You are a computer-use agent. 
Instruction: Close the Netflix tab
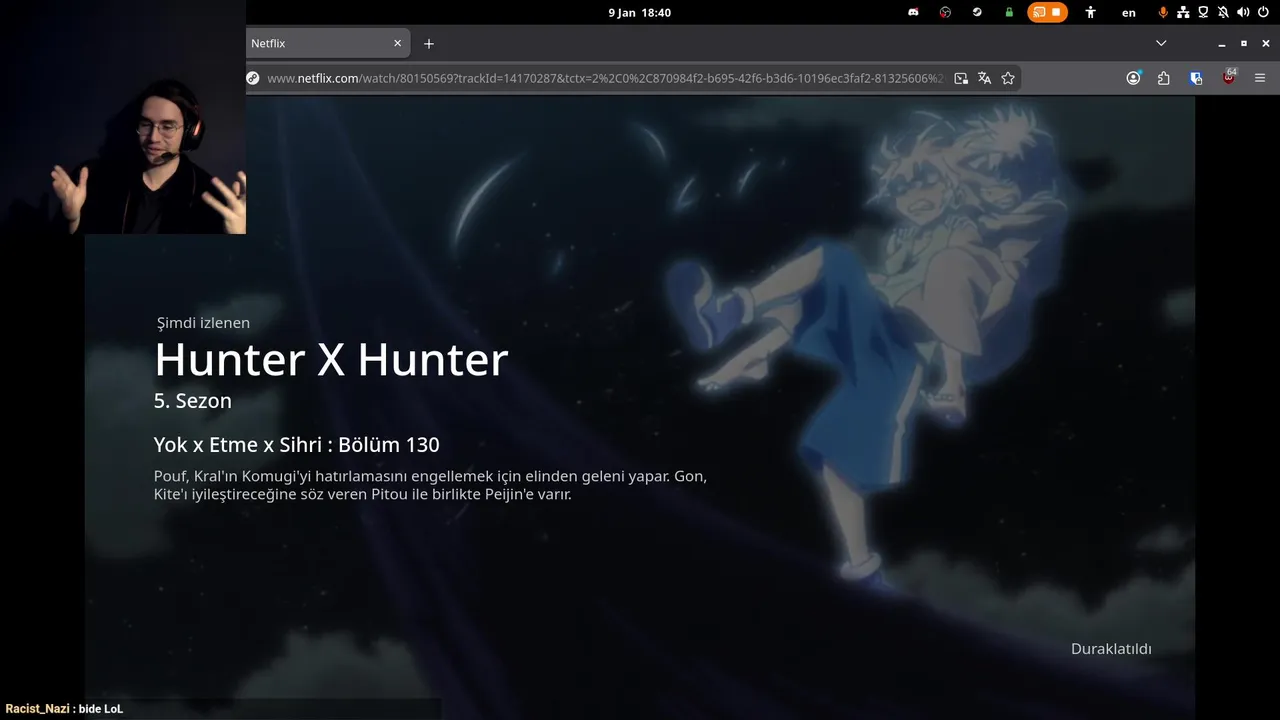pyautogui.click(x=397, y=43)
